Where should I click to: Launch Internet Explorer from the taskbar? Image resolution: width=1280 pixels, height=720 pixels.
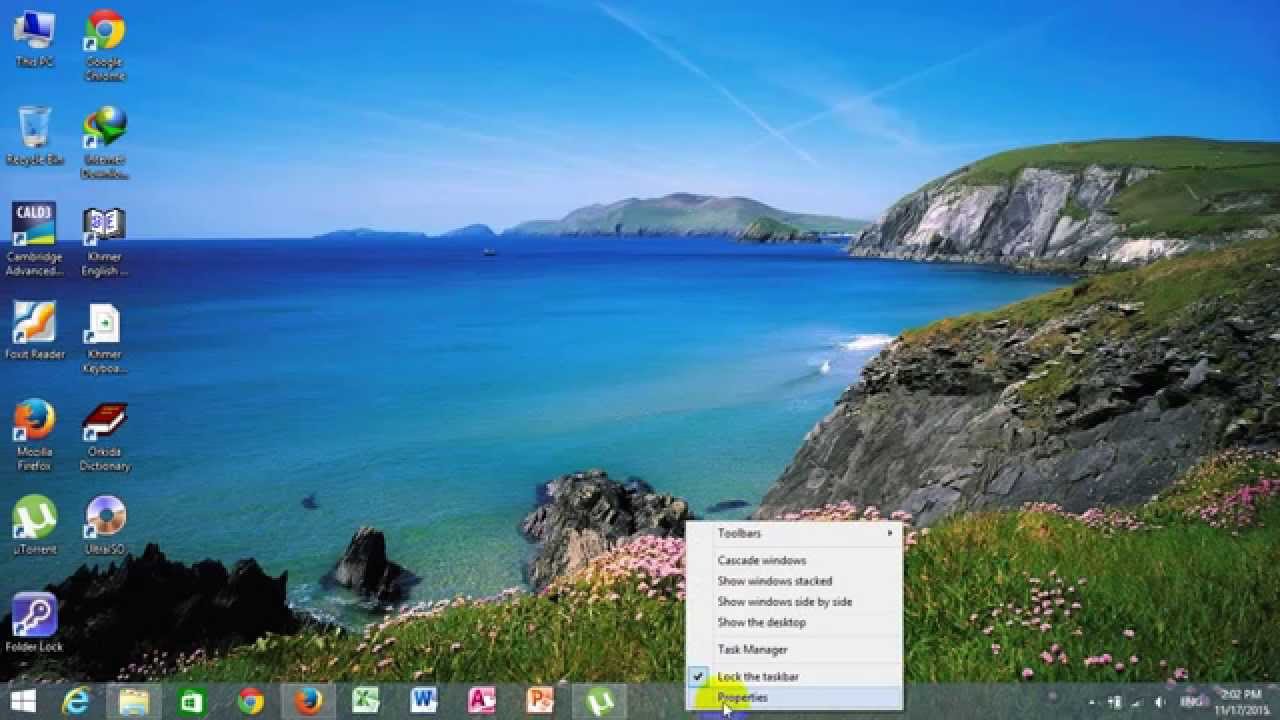point(76,701)
